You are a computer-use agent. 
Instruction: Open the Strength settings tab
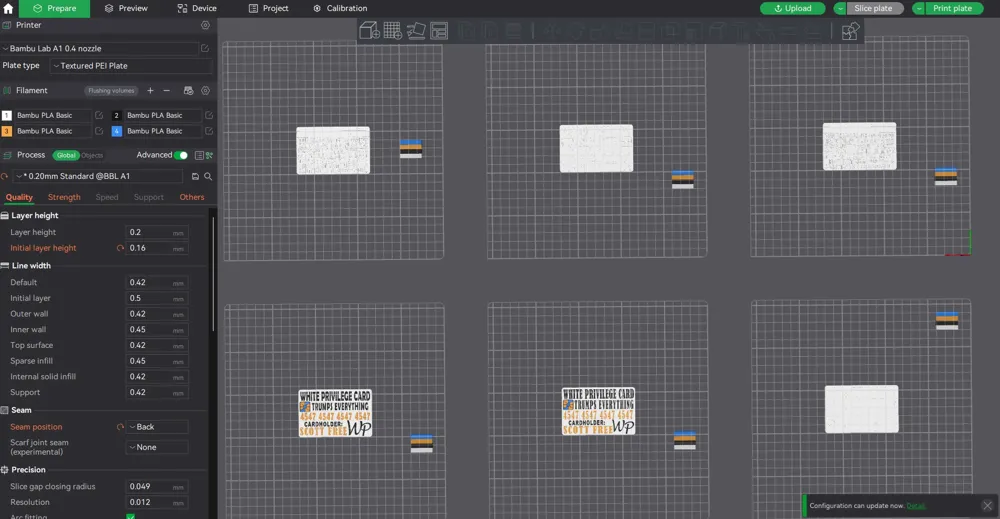pos(64,197)
